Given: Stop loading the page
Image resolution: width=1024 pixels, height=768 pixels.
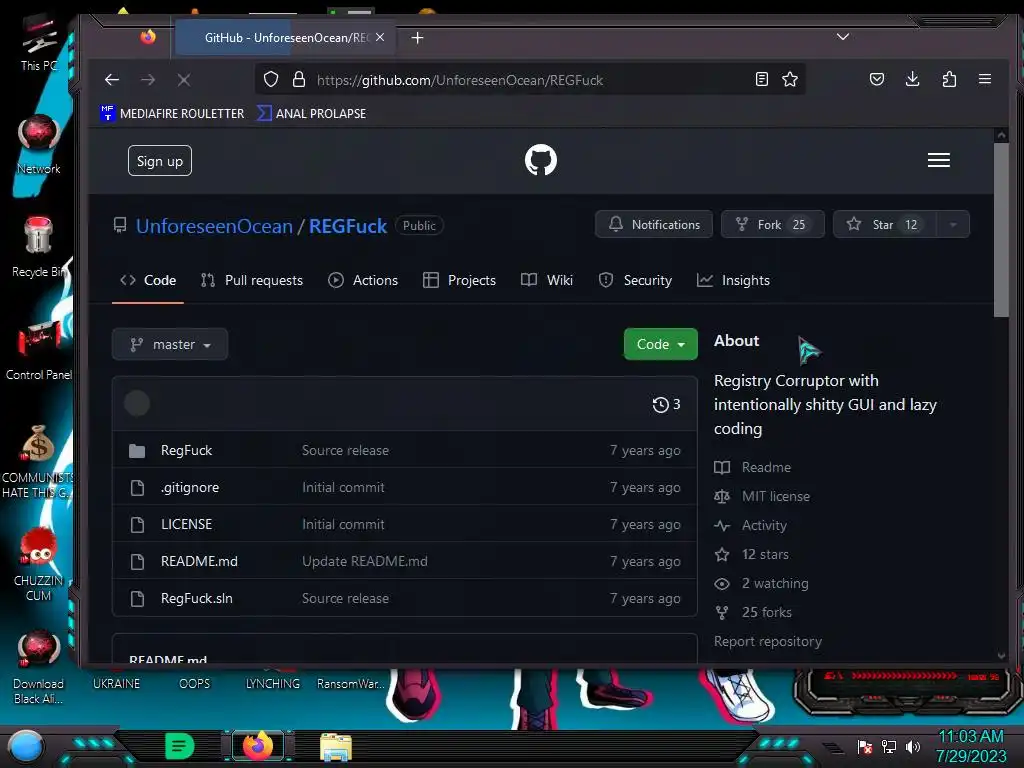Looking at the screenshot, I should tap(184, 80).
